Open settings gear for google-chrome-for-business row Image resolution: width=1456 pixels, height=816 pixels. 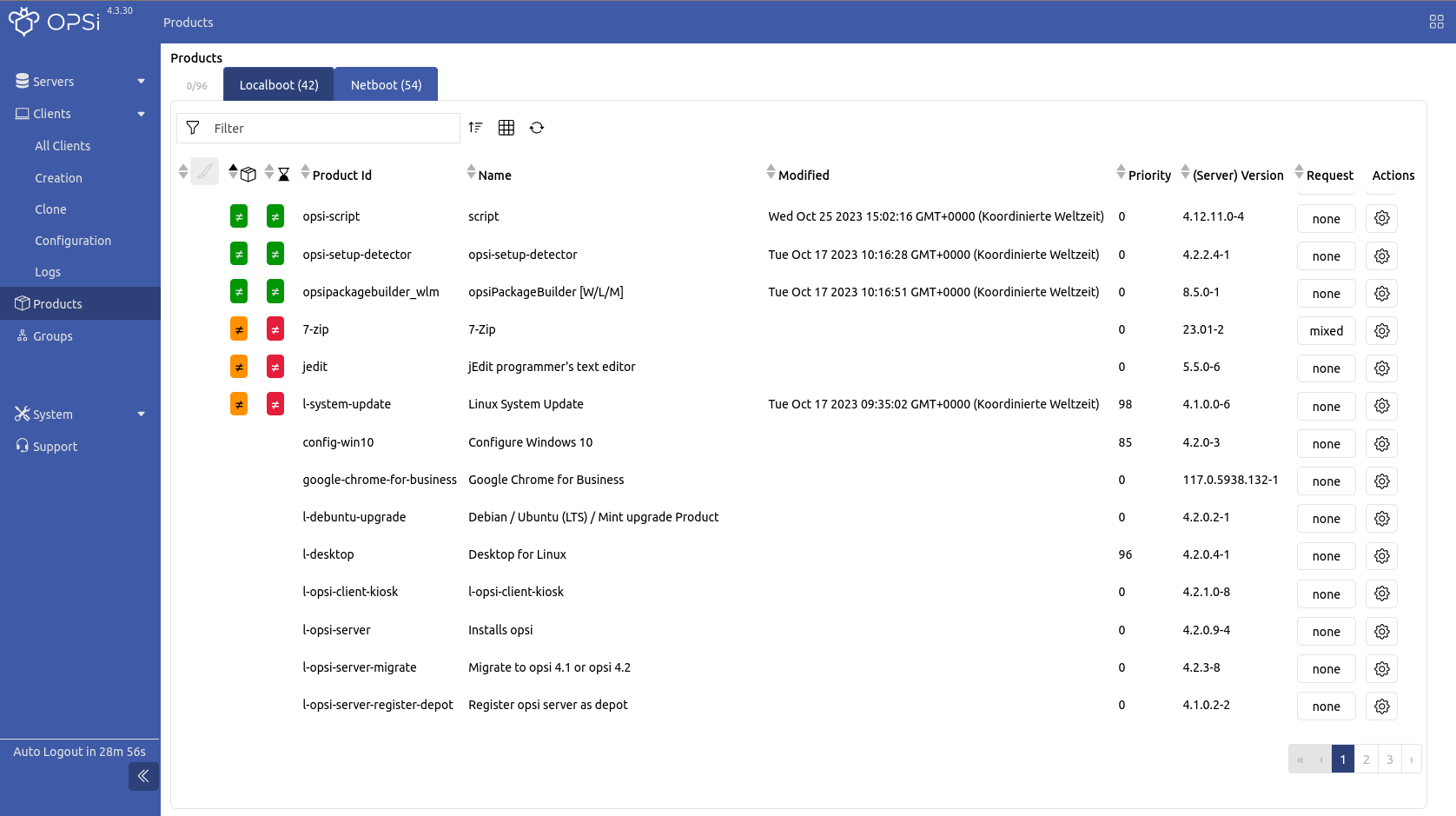click(1381, 481)
